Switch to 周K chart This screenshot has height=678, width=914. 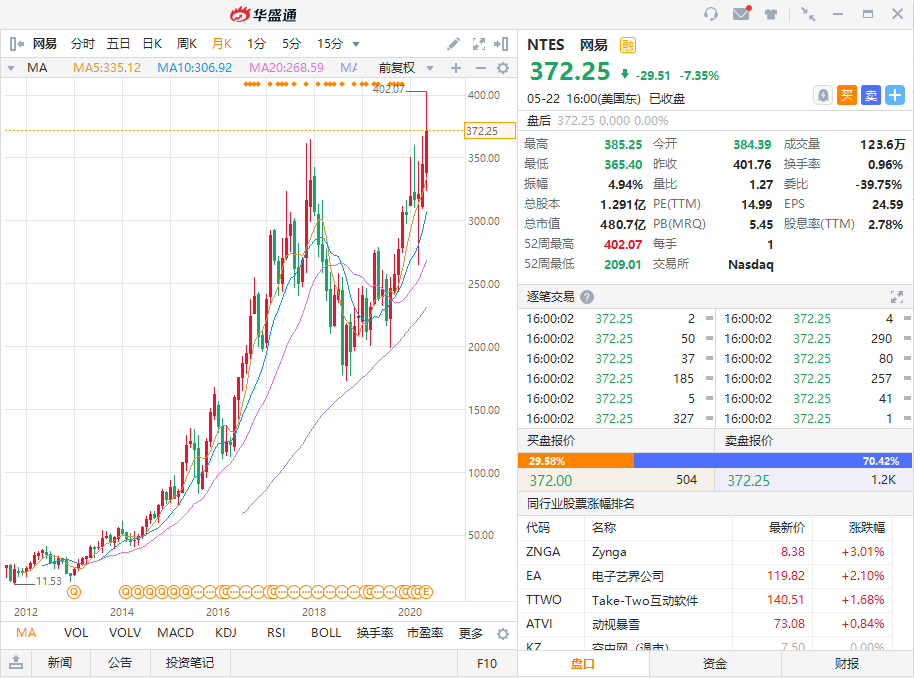click(x=187, y=44)
